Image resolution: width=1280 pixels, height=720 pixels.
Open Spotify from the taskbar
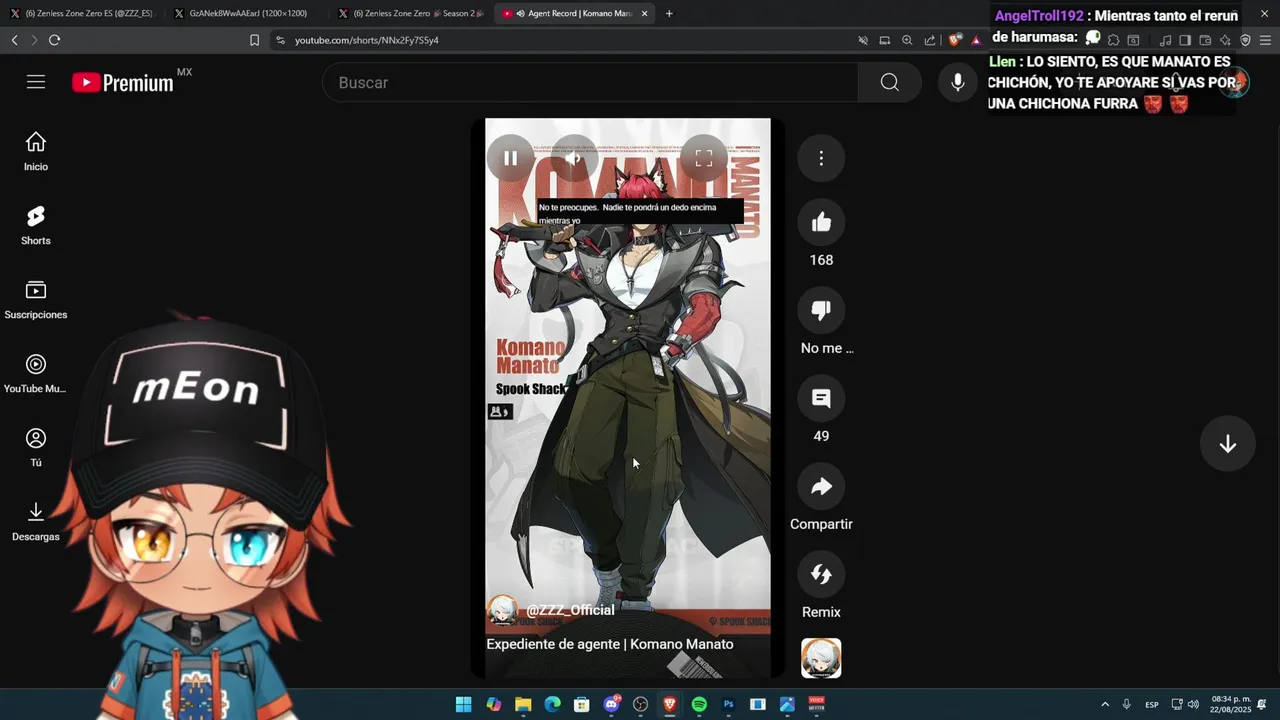tap(699, 705)
